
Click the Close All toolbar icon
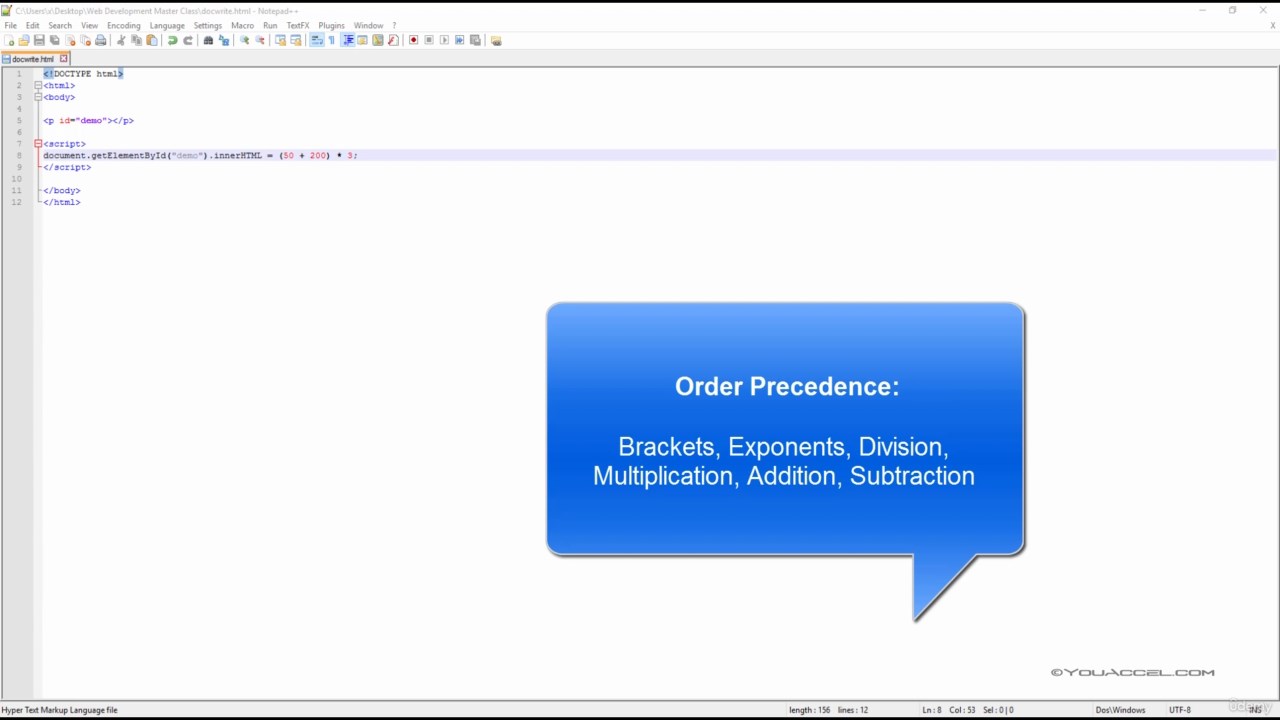click(85, 40)
